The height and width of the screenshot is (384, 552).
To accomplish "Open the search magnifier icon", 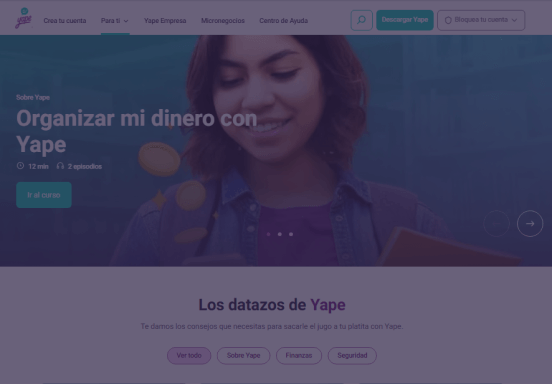I will [362, 20].
